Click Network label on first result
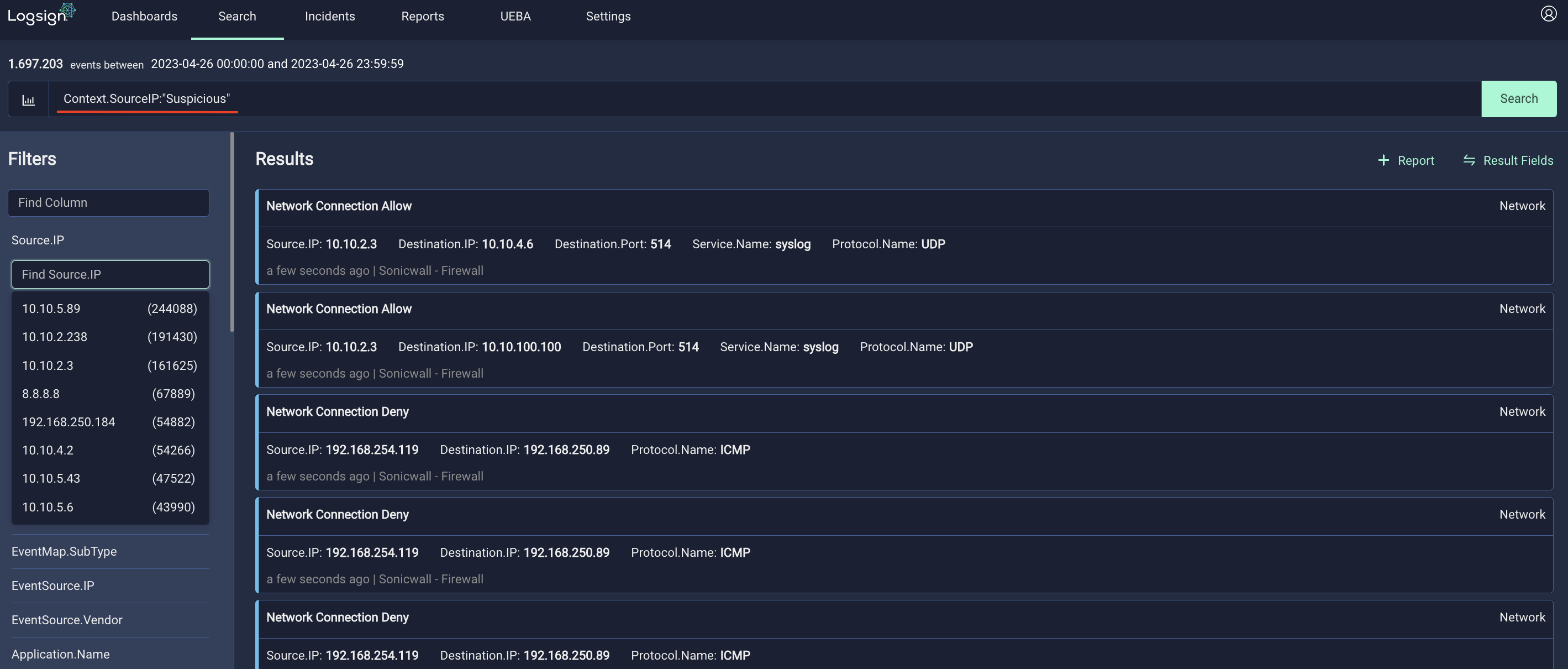This screenshot has width=1568, height=669. 1522,206
